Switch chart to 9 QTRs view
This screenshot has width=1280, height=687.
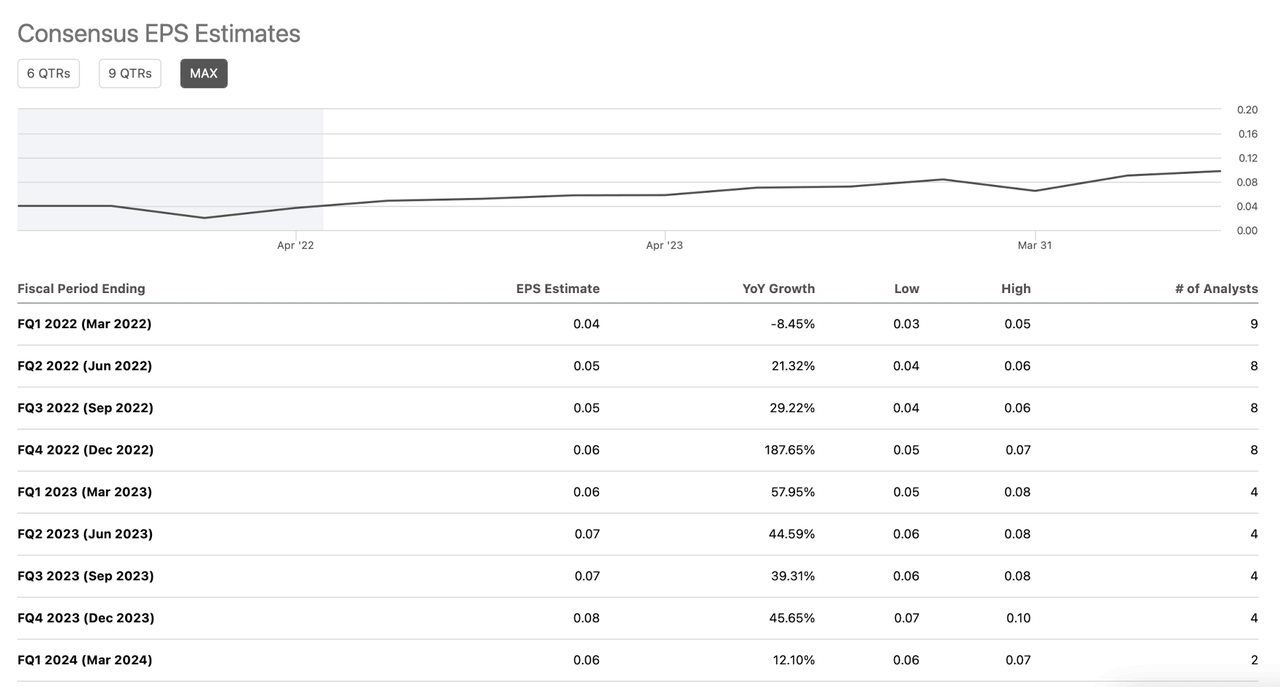130,73
